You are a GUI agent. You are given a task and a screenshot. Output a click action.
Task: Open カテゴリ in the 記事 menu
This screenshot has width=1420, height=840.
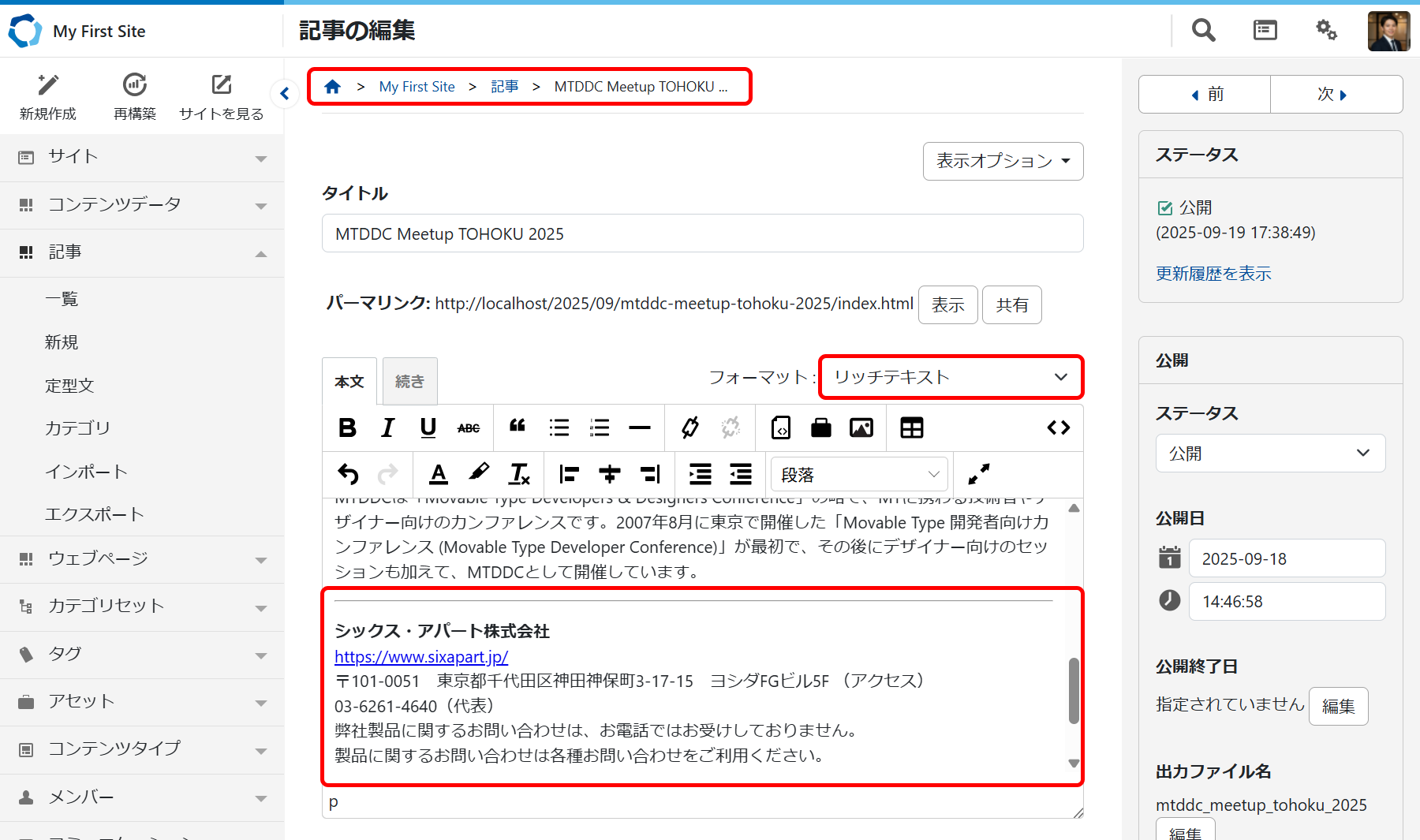[x=77, y=428]
